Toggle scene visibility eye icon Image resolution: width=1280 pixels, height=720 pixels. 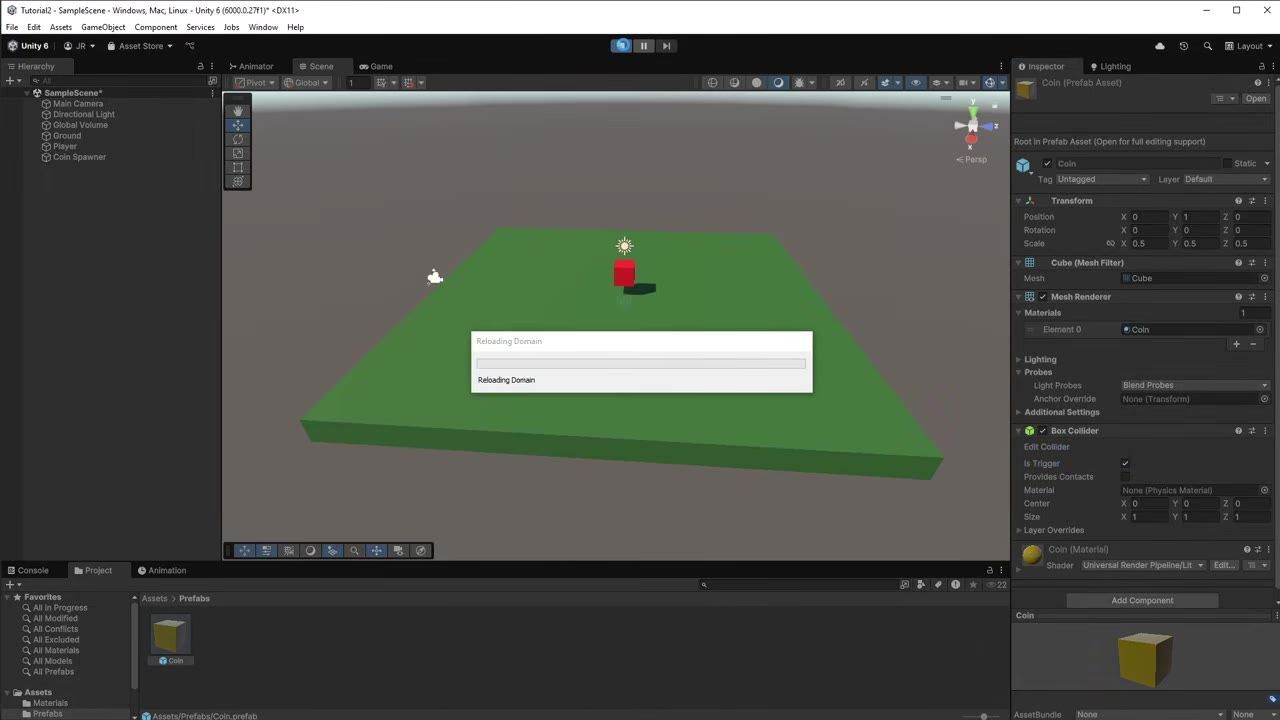915,82
